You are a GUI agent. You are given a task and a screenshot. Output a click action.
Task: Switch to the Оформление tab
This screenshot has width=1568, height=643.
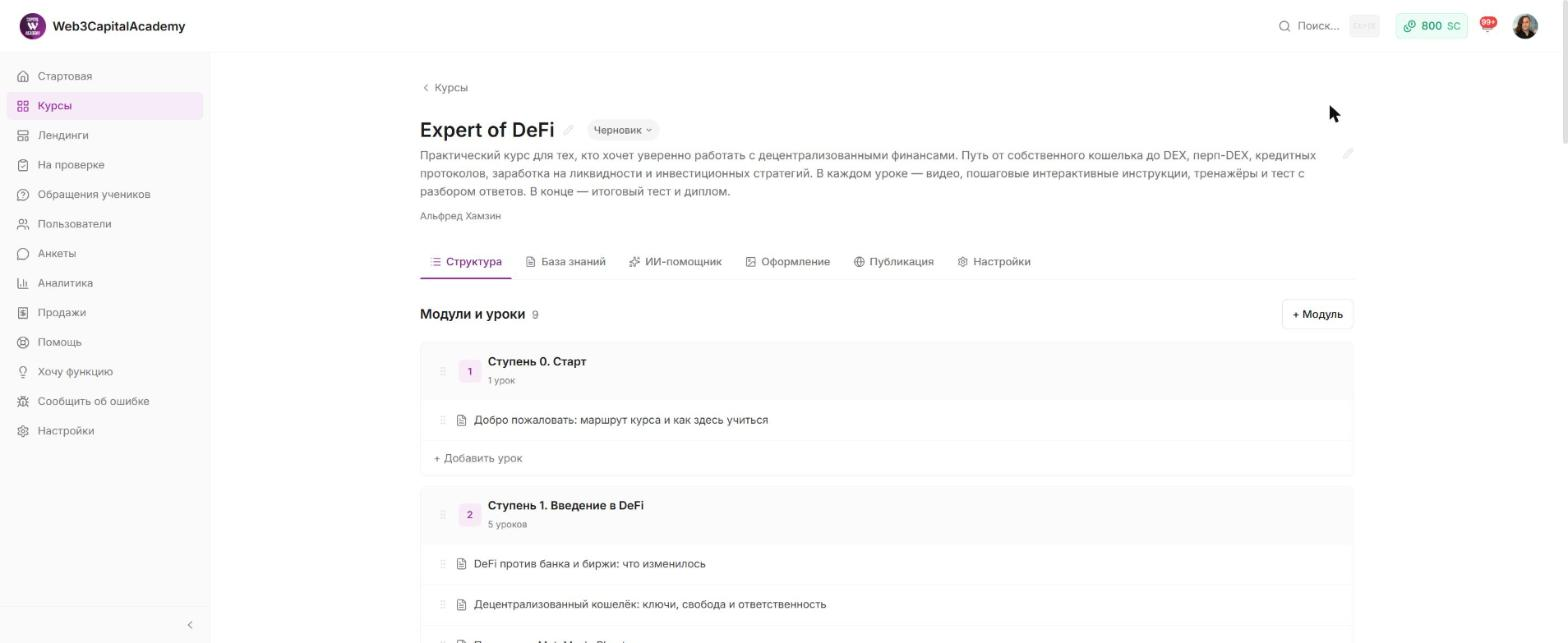point(788,262)
